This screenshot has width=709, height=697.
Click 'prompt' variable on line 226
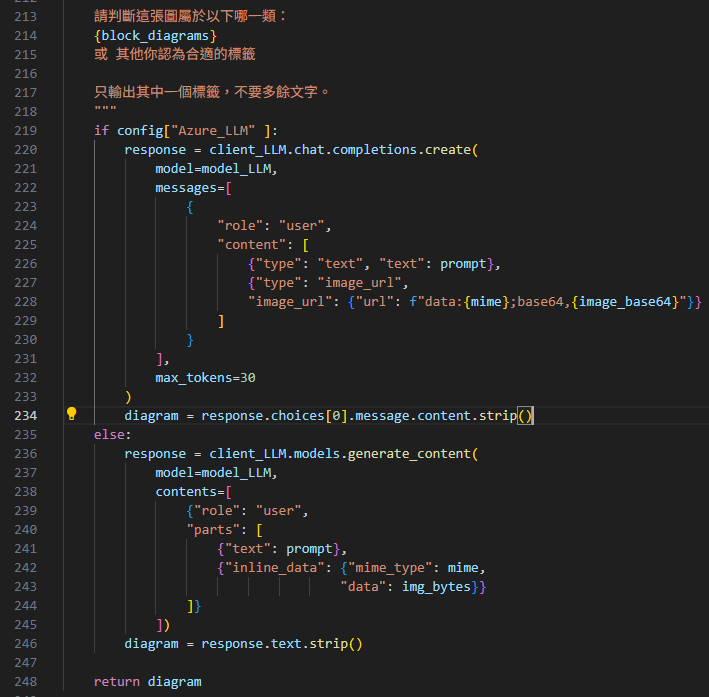click(x=463, y=264)
